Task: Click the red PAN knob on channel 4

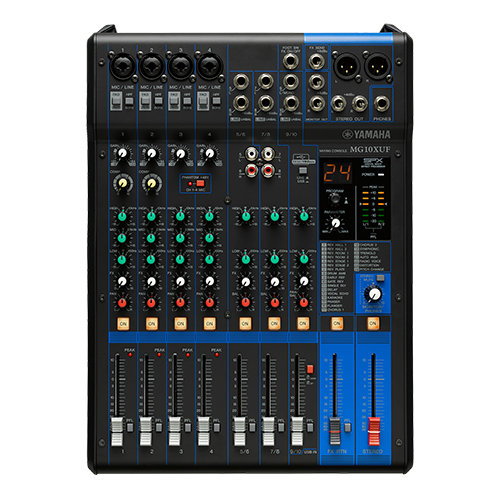Action: coord(209,302)
